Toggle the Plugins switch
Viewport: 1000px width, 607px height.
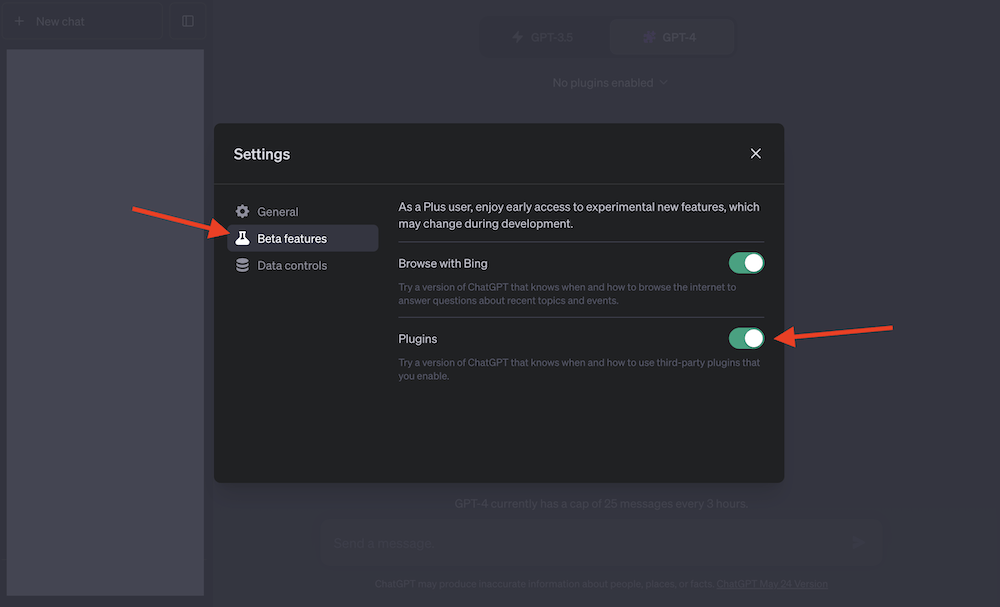click(746, 339)
